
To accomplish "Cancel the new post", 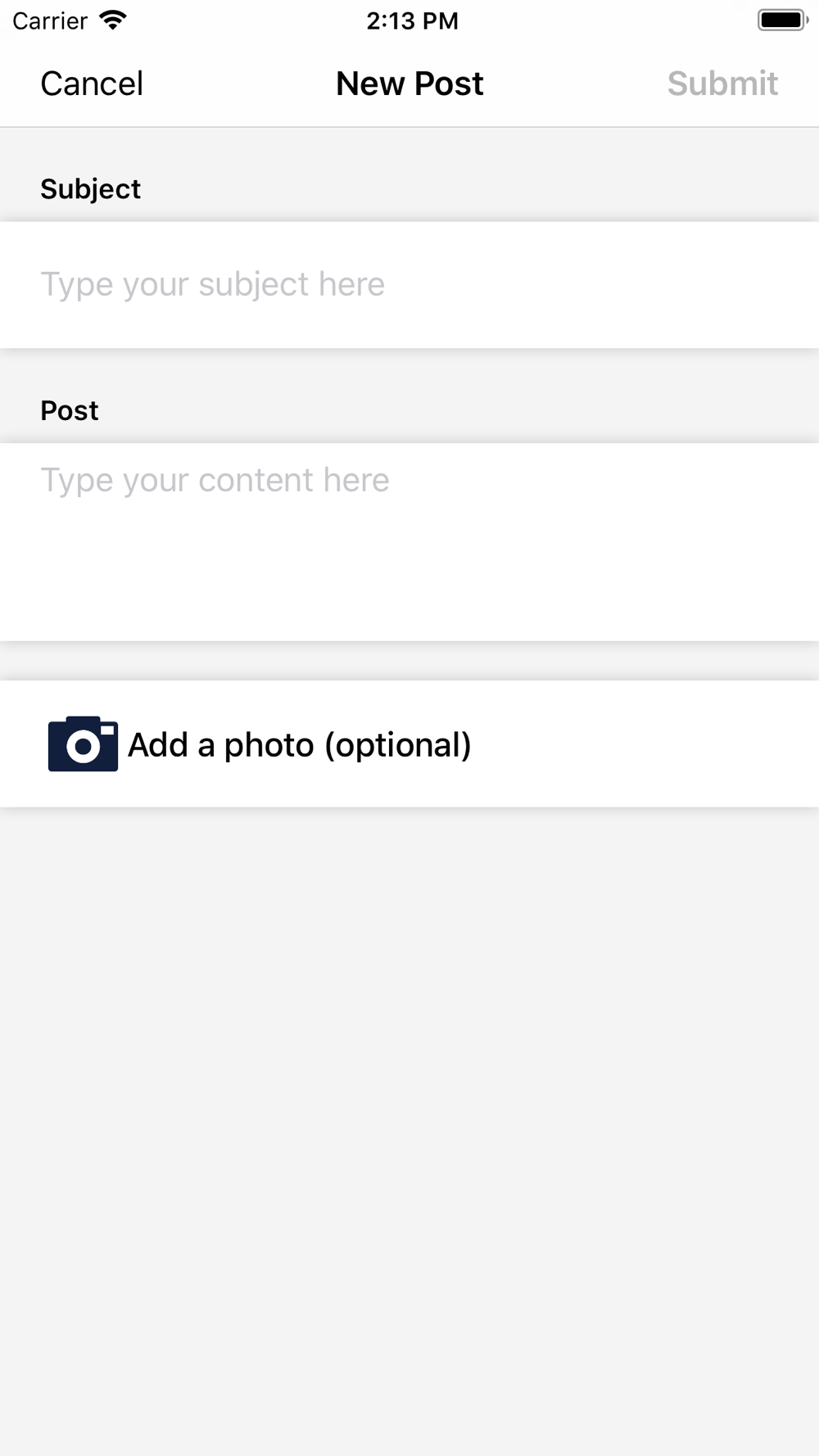I will pyautogui.click(x=92, y=84).
